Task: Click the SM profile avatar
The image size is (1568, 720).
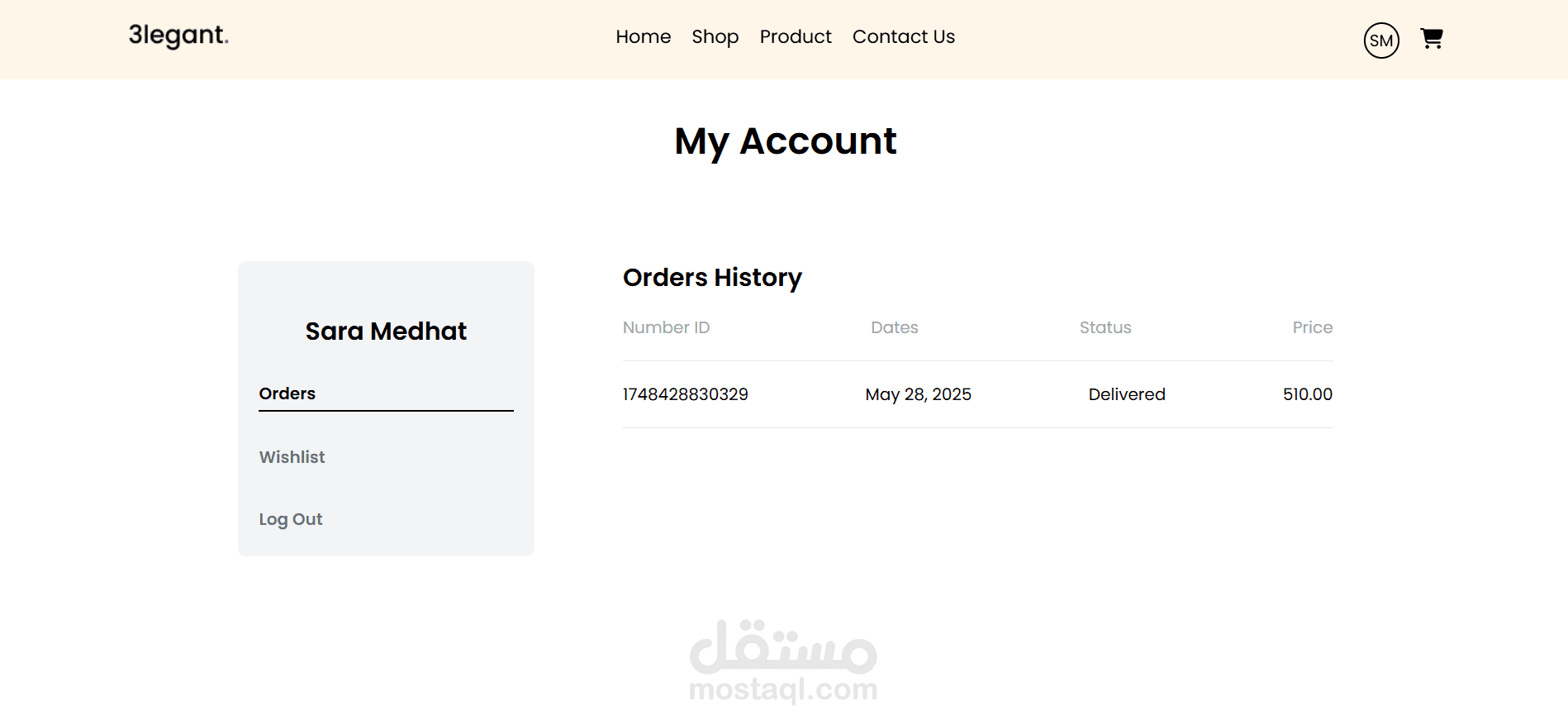Action: (1381, 41)
